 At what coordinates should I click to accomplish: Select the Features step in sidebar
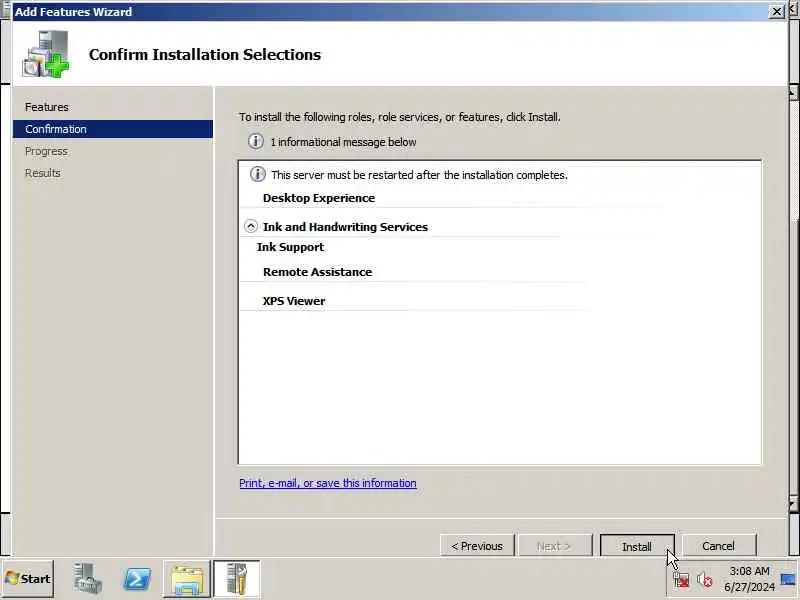click(x=46, y=107)
